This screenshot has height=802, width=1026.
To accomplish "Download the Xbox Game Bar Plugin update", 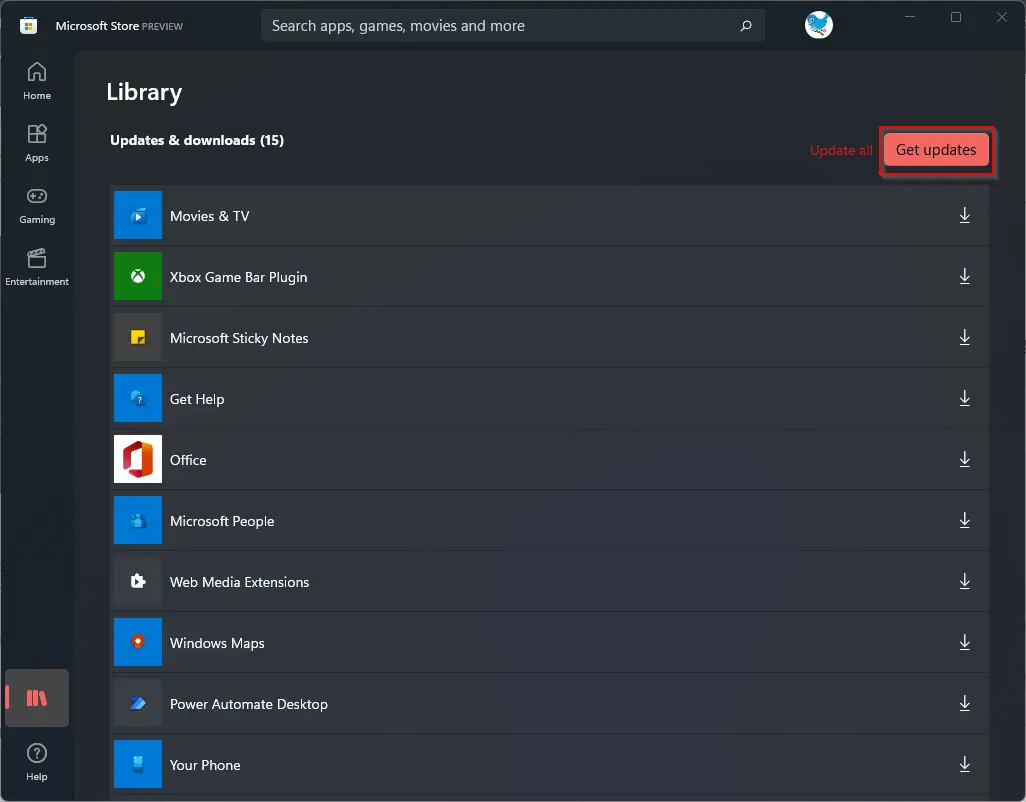I will (964, 276).
